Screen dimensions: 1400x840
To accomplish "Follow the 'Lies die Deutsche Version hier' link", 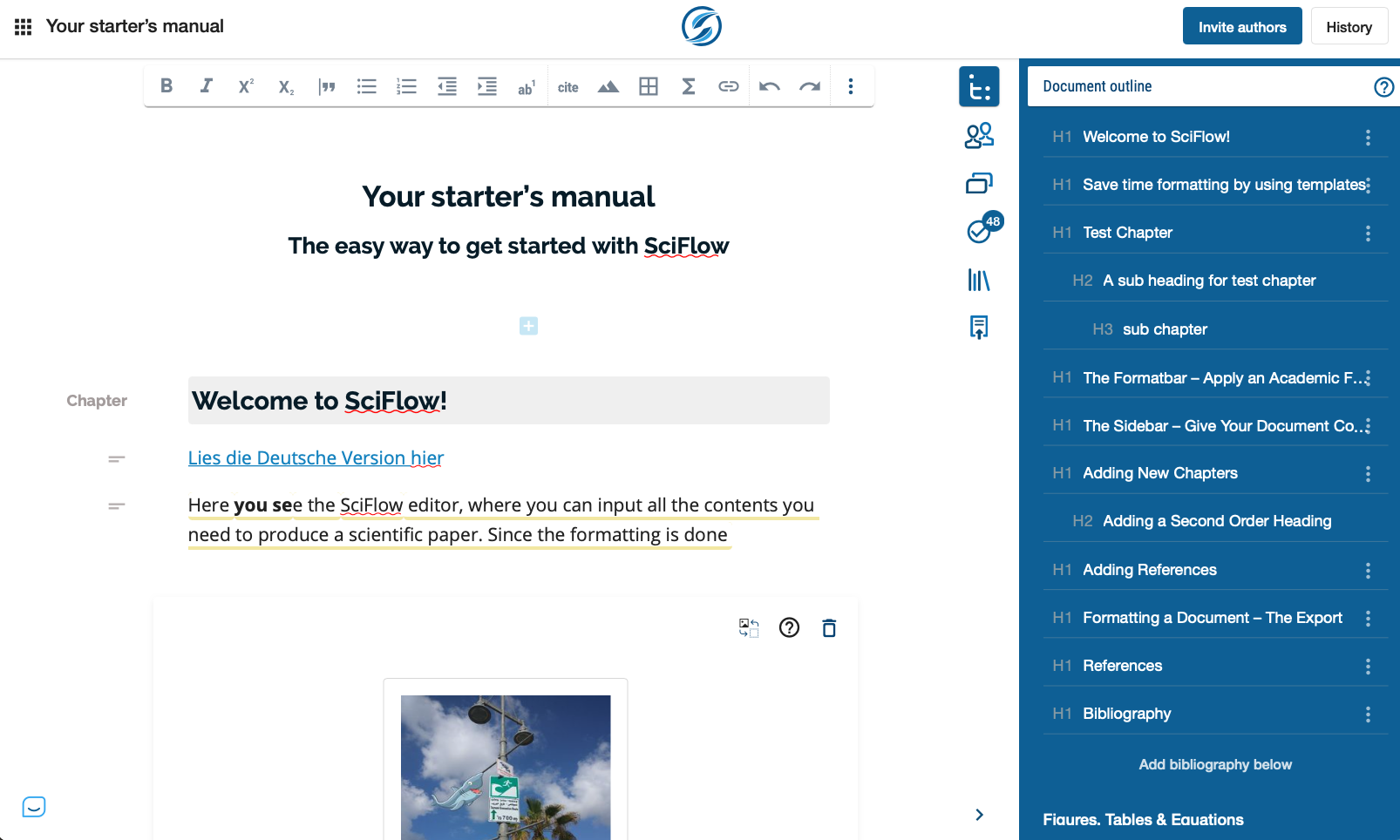I will (x=315, y=457).
